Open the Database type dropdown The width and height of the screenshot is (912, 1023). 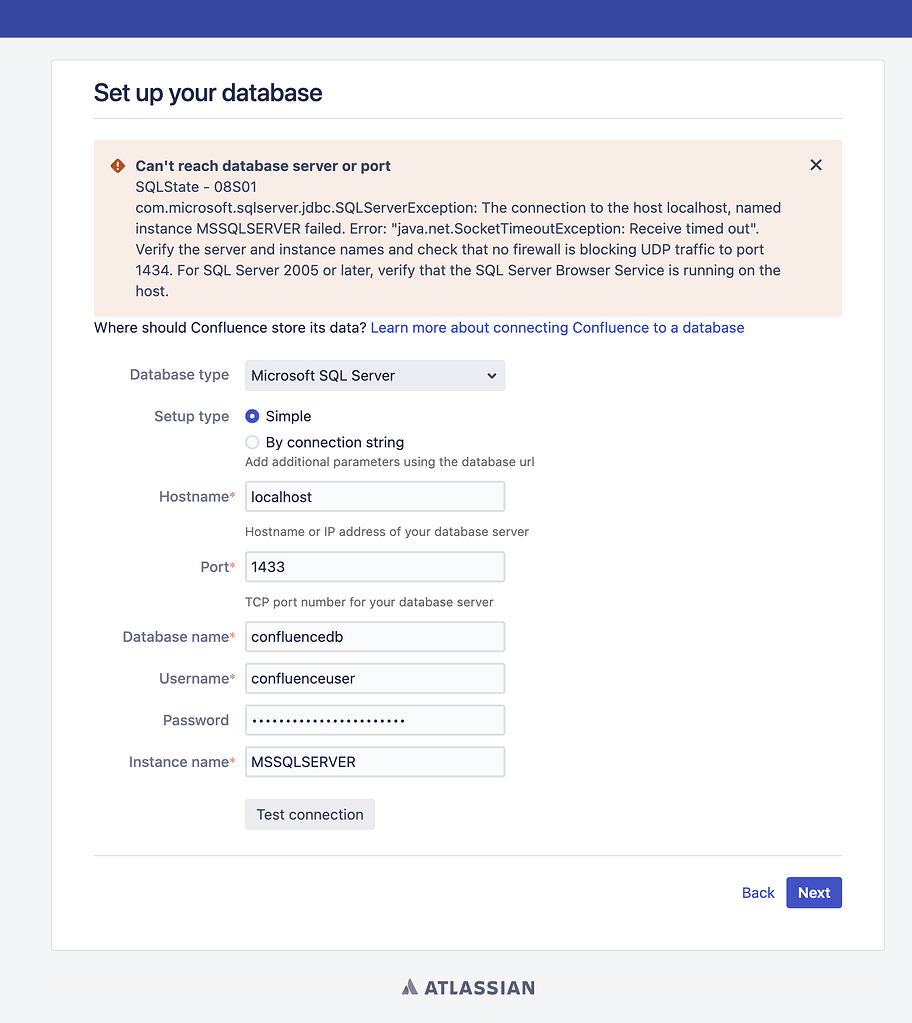pos(375,375)
